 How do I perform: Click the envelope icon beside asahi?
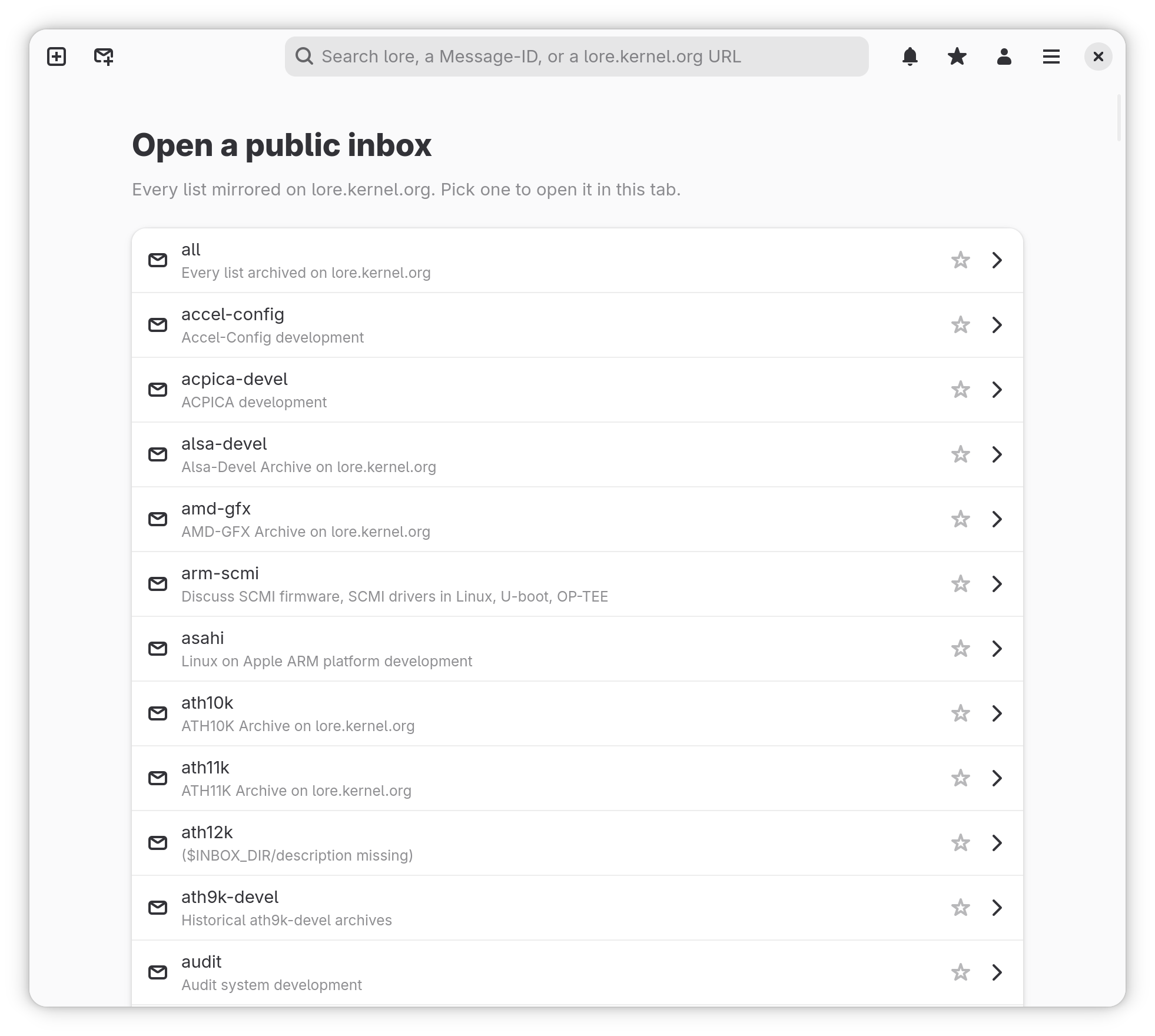pyautogui.click(x=158, y=649)
